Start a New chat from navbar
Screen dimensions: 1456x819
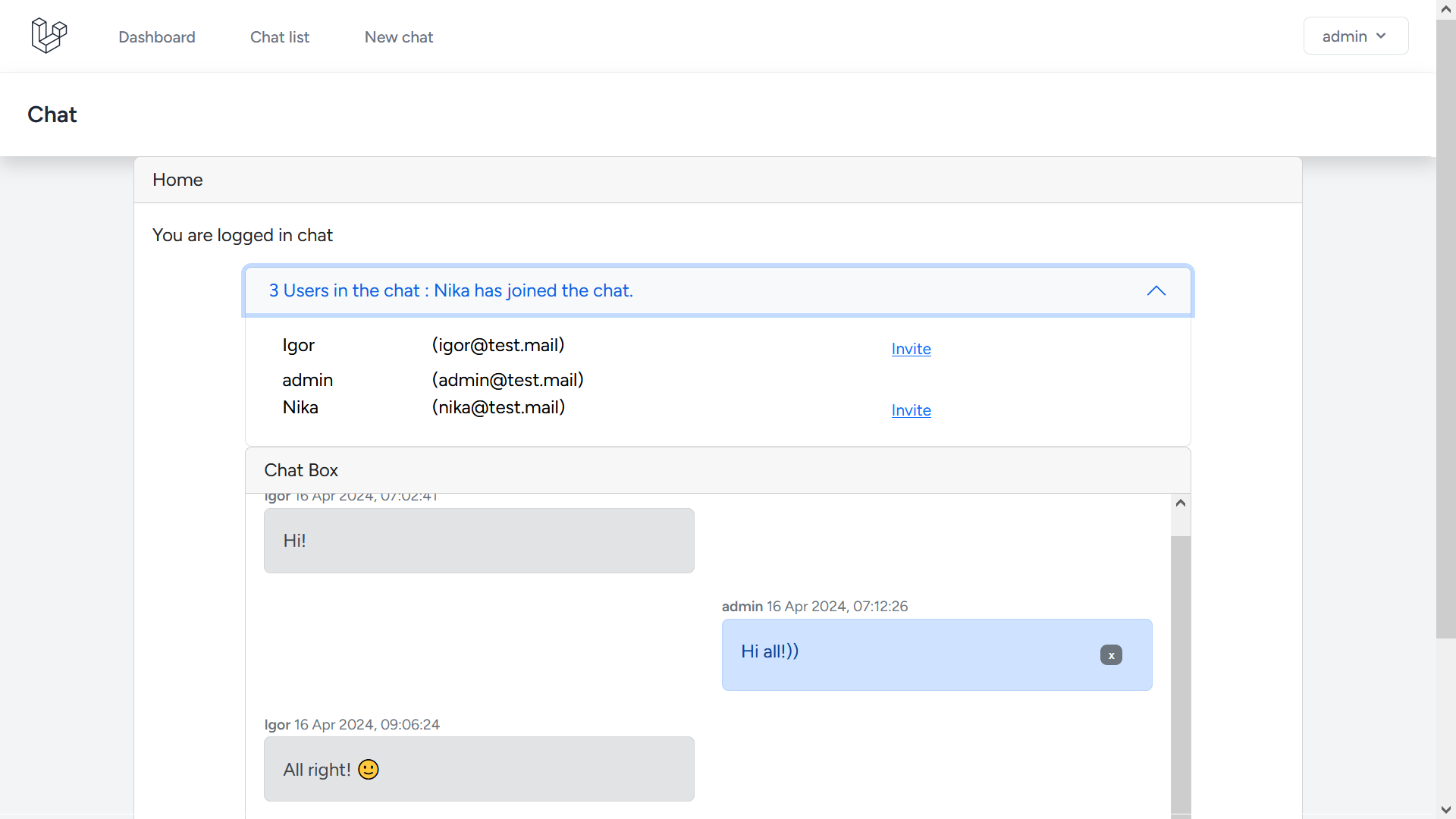(399, 37)
